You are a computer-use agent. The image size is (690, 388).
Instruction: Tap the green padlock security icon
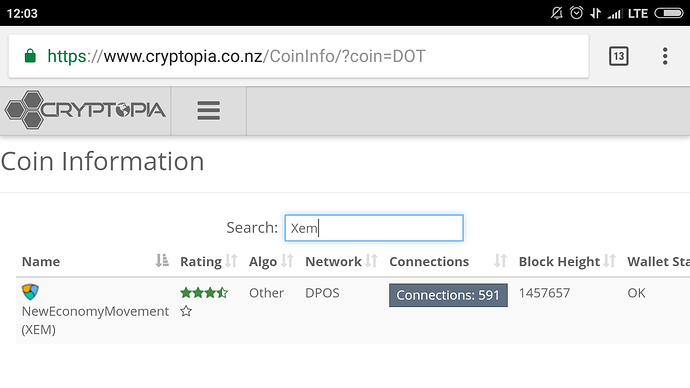30,56
